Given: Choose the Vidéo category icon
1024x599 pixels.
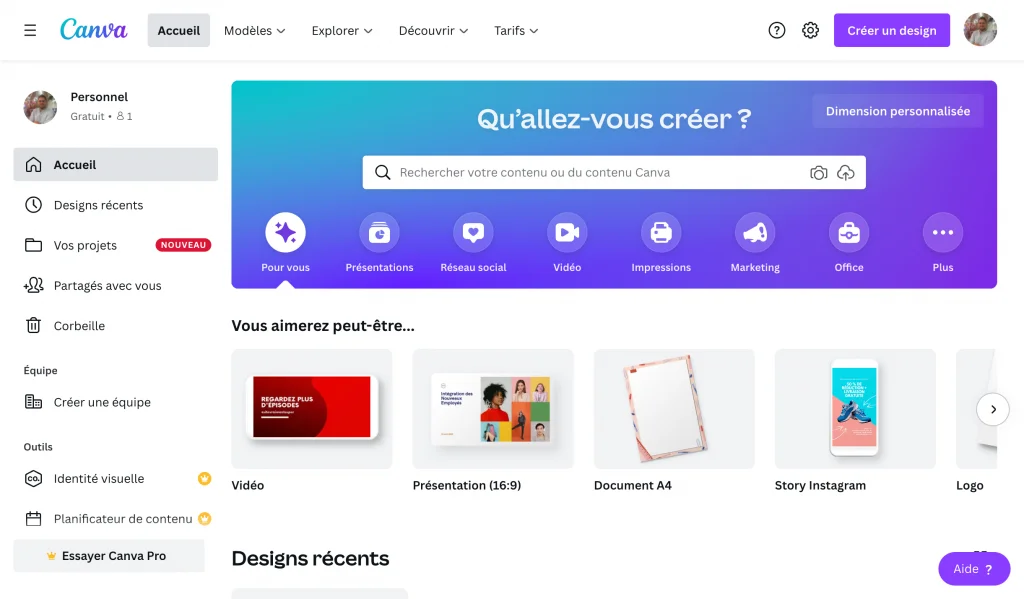Looking at the screenshot, I should point(567,233).
